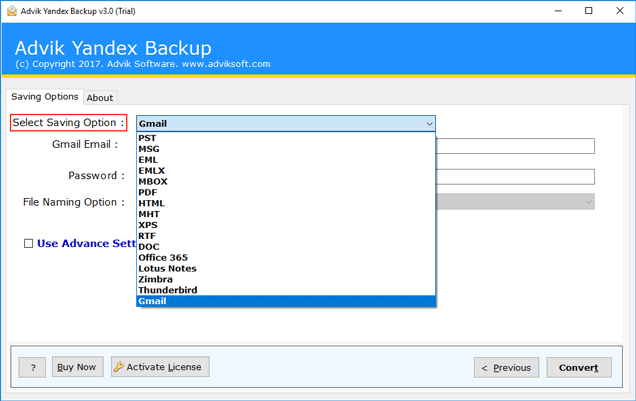Close the Advik Yandex Backup window
636x401 pixels.
pos(620,11)
